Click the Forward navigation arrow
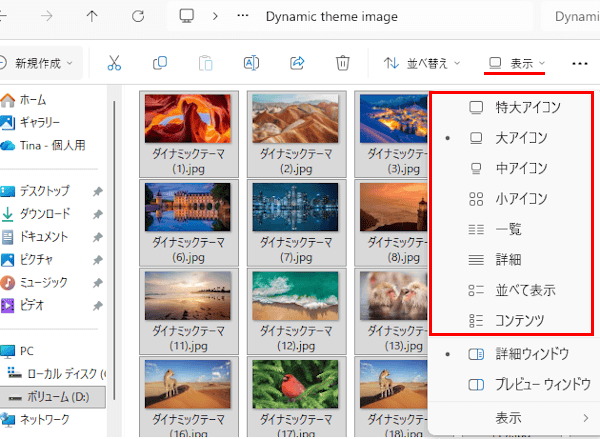600x439 pixels. tap(47, 16)
